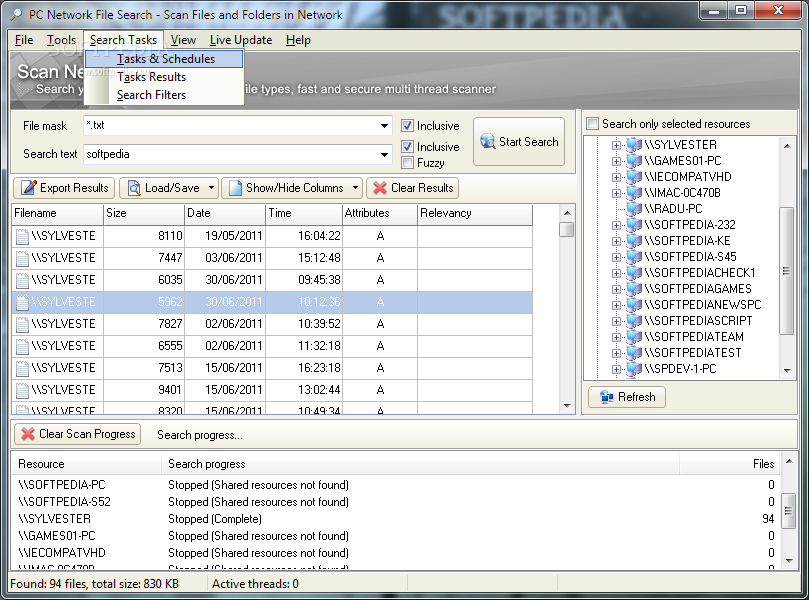Image resolution: width=809 pixels, height=600 pixels.
Task: Click file icon of row sized 6555
Action: tap(22, 346)
